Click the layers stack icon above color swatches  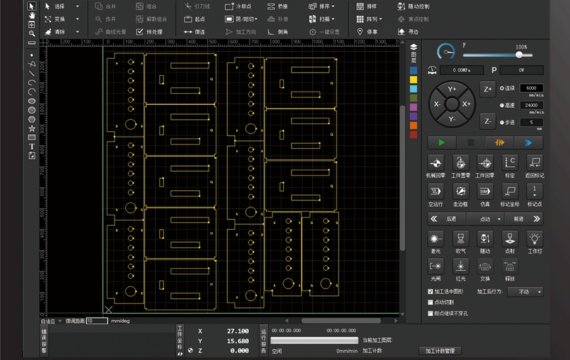pyautogui.click(x=414, y=47)
